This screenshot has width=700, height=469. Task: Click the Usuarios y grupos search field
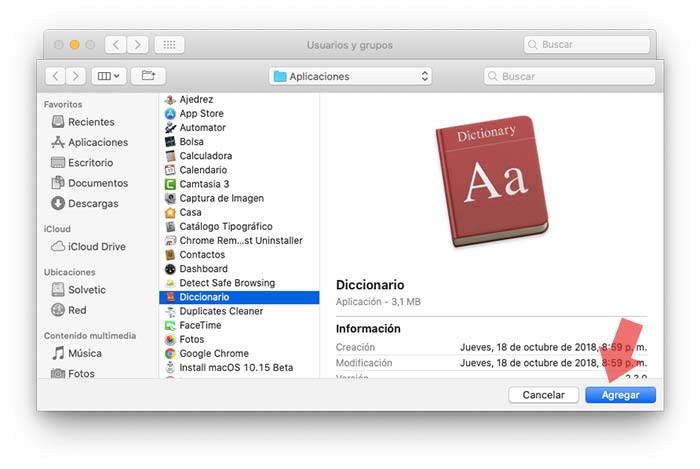coord(587,45)
